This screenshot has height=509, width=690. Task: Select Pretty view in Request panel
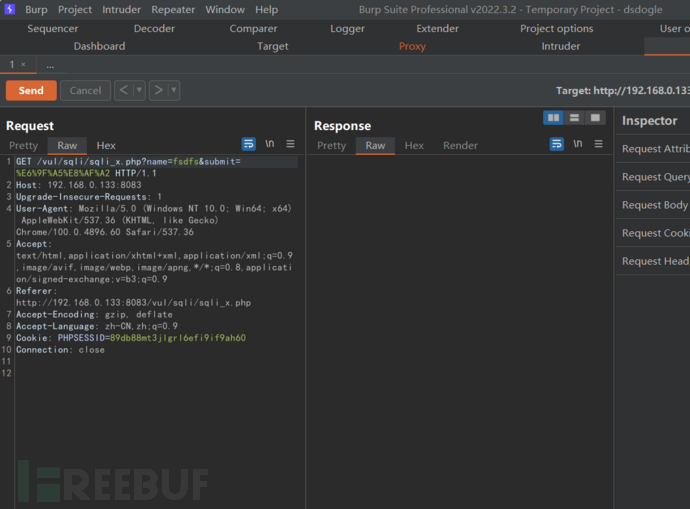(23, 146)
